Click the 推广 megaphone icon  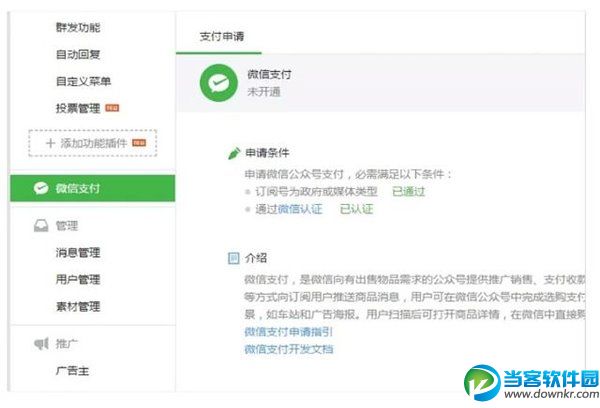coord(40,344)
